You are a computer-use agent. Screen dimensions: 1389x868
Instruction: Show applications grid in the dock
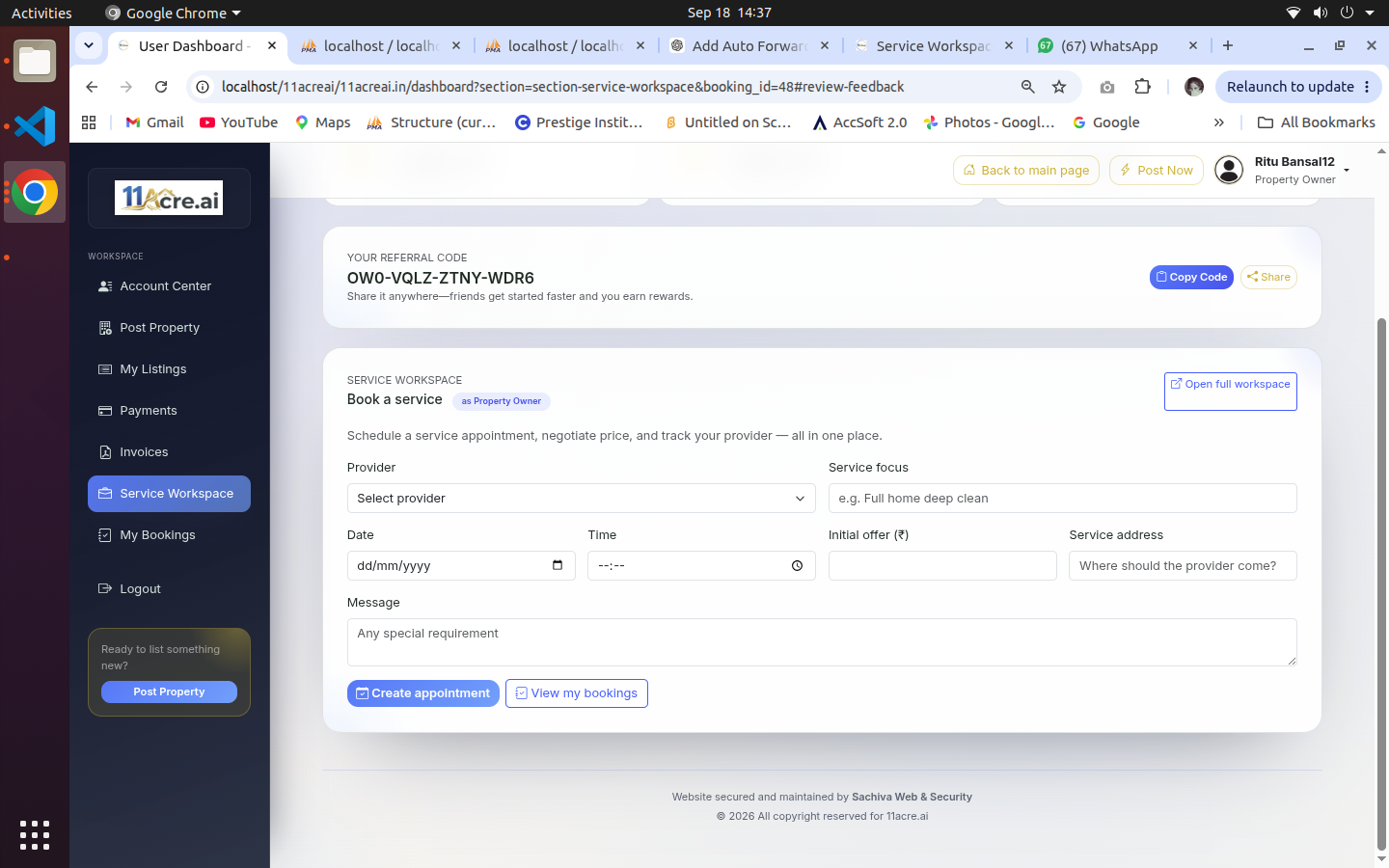[x=35, y=835]
